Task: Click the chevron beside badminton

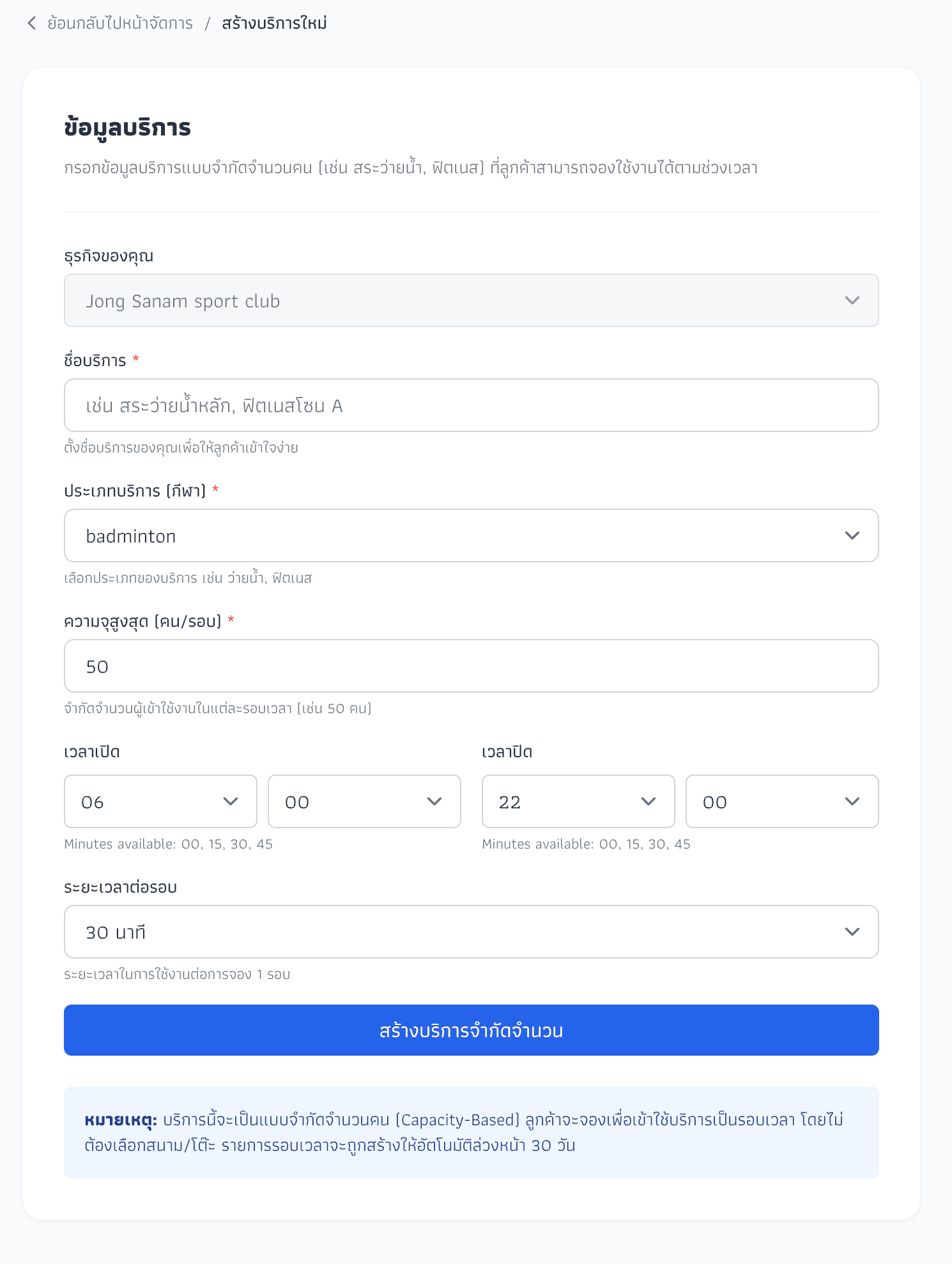Action: [852, 536]
